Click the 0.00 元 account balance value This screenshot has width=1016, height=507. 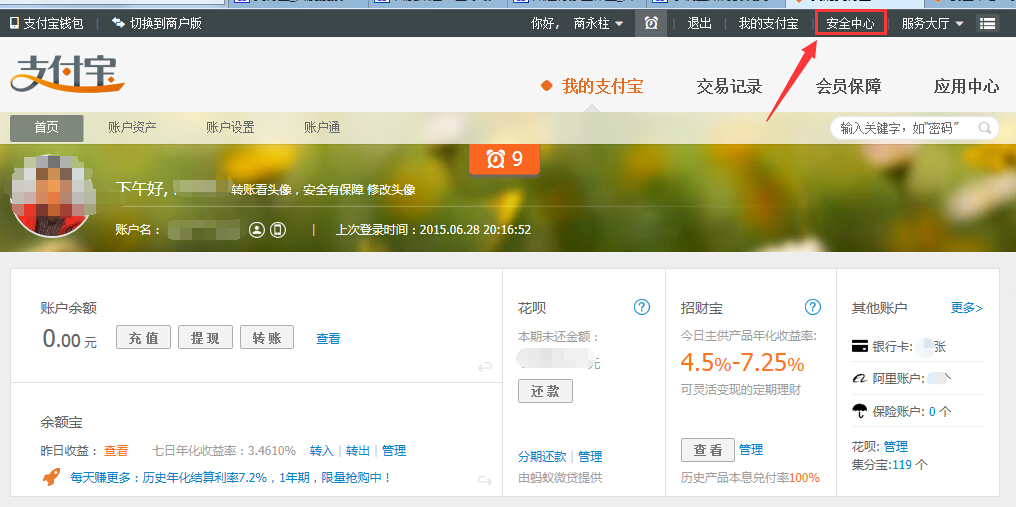69,339
